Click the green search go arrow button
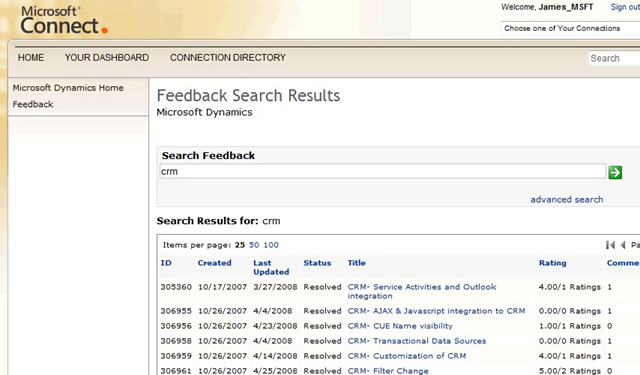This screenshot has width=640, height=375. click(615, 172)
